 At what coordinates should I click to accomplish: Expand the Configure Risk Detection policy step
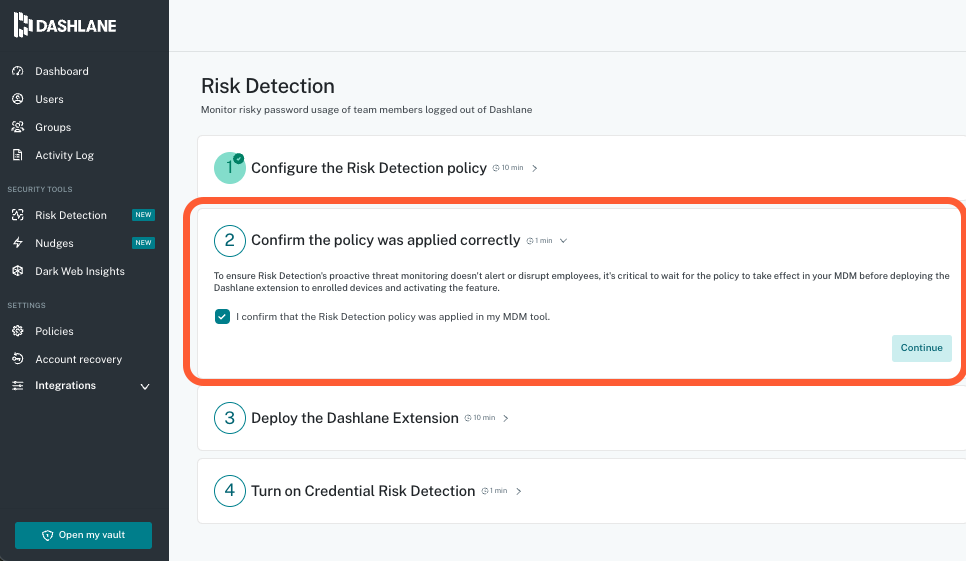coord(535,168)
